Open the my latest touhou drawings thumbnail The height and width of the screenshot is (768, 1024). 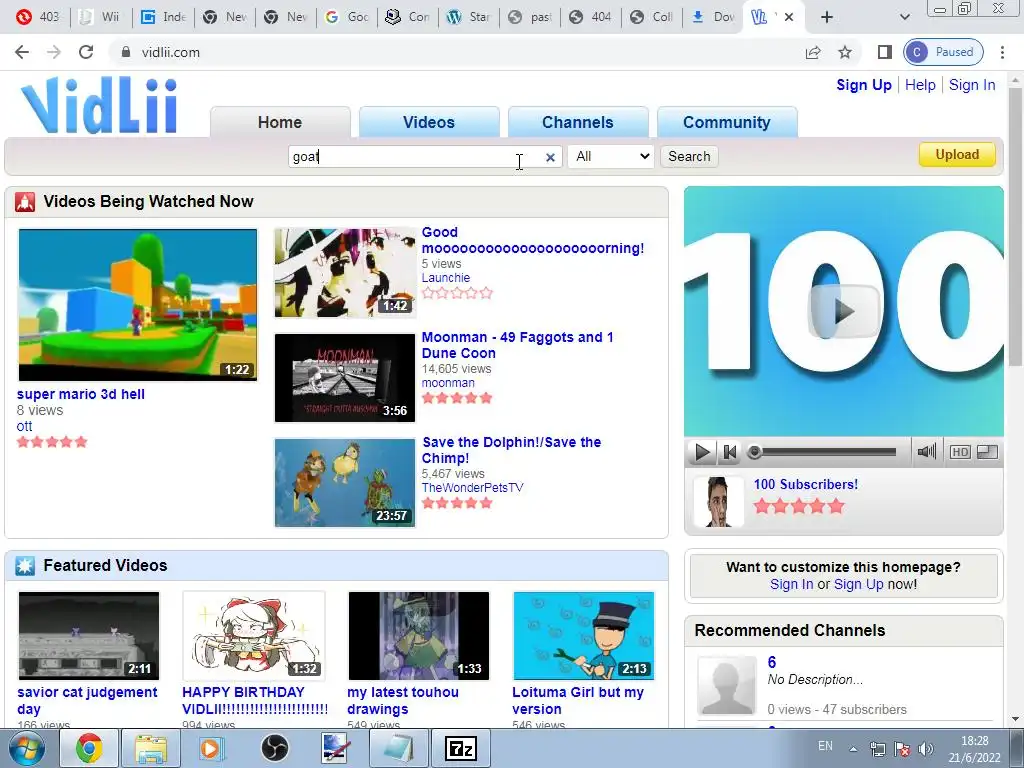[x=419, y=636]
